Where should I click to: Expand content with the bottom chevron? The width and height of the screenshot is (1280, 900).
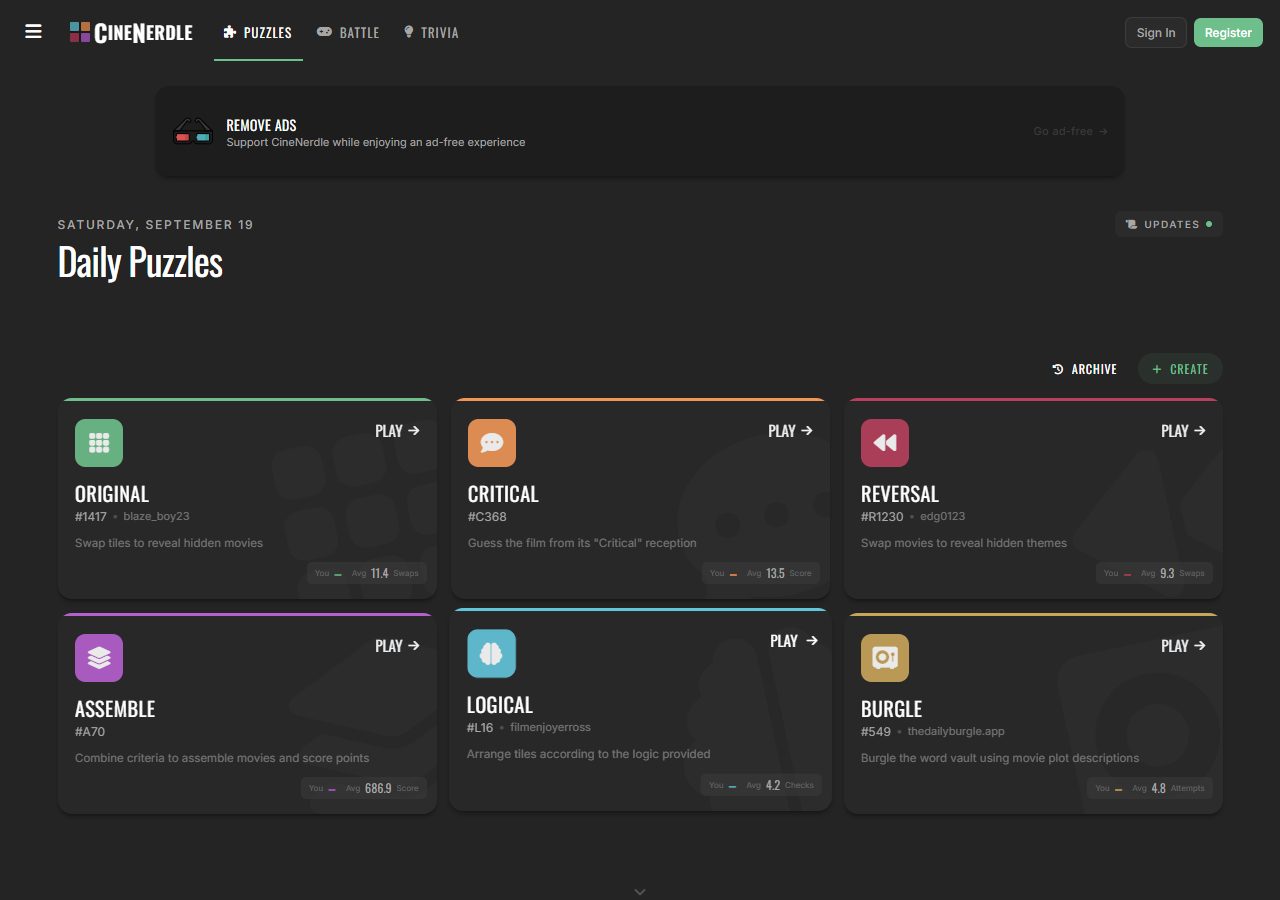(640, 891)
